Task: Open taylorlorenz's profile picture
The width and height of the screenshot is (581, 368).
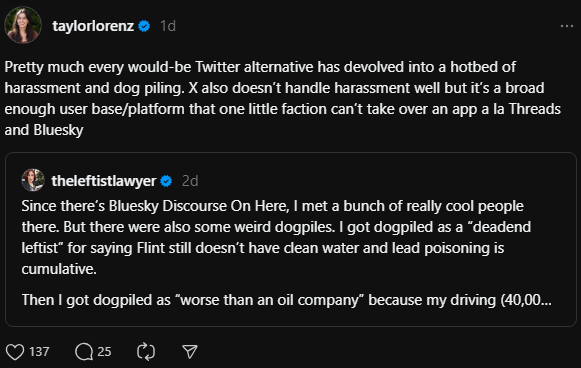Action: tap(23, 25)
